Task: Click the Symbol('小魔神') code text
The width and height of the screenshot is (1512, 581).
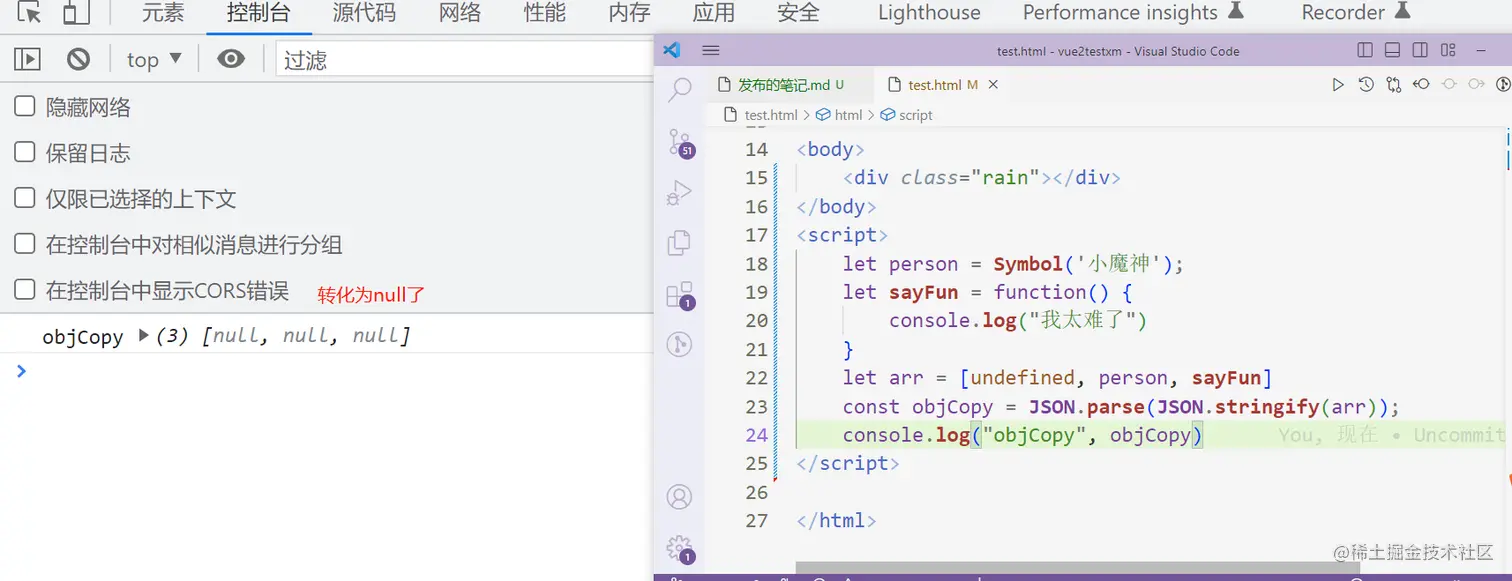Action: [x=1085, y=264]
